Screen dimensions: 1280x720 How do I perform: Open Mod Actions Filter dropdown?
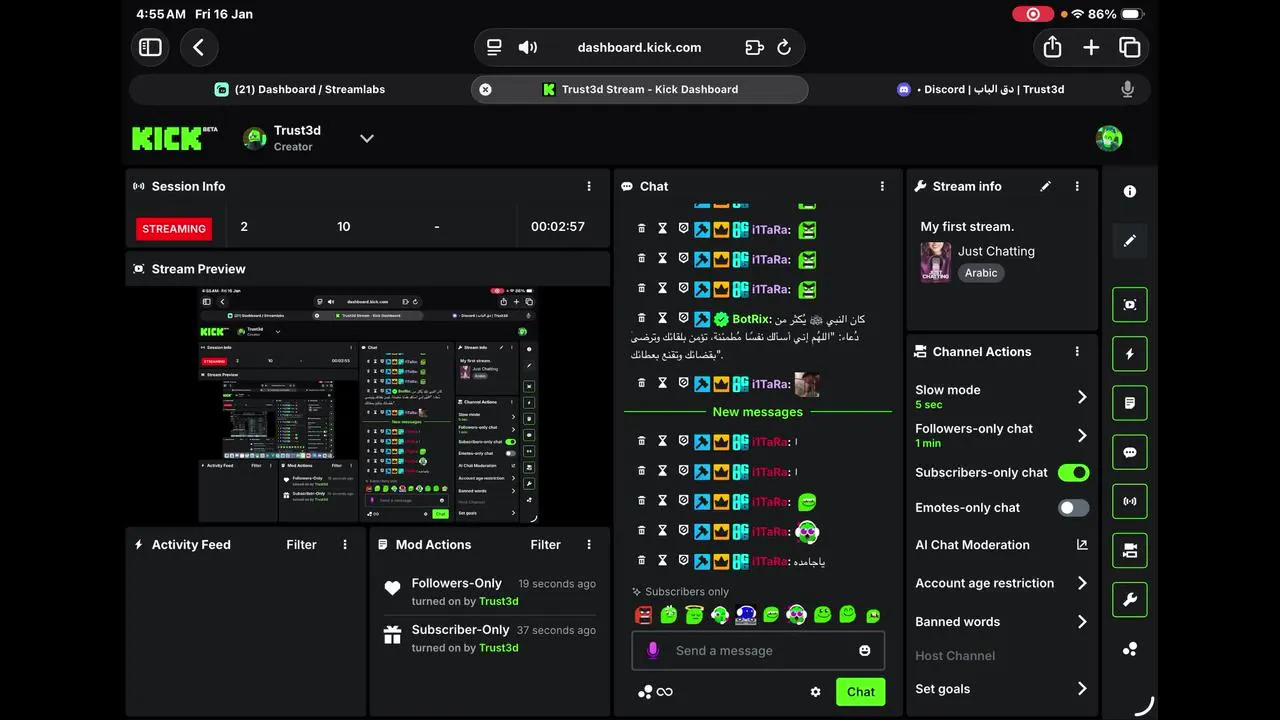click(545, 545)
